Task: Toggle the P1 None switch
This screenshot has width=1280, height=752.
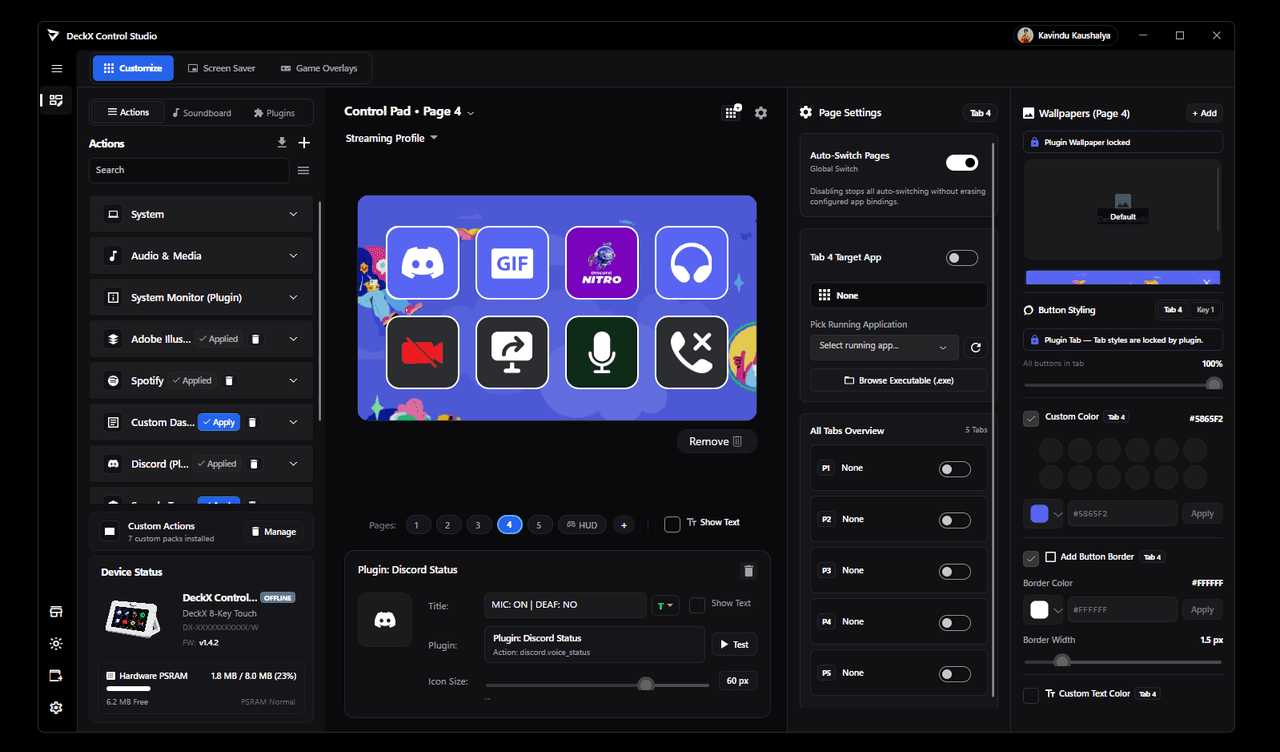Action: (955, 469)
